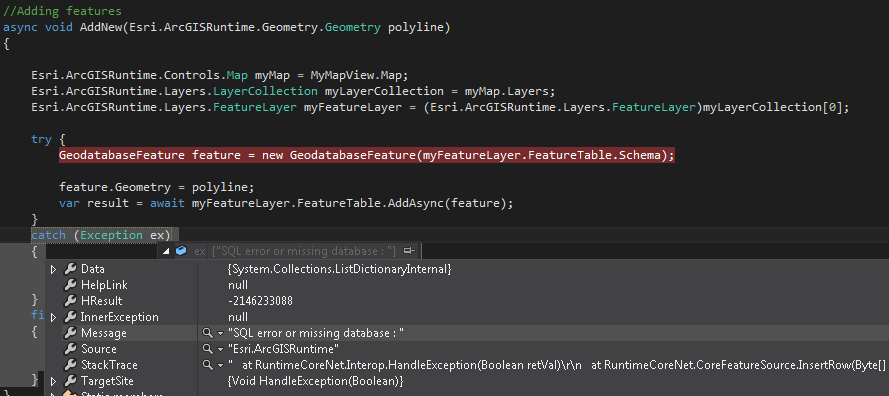Click the AddNew method name

(100, 27)
